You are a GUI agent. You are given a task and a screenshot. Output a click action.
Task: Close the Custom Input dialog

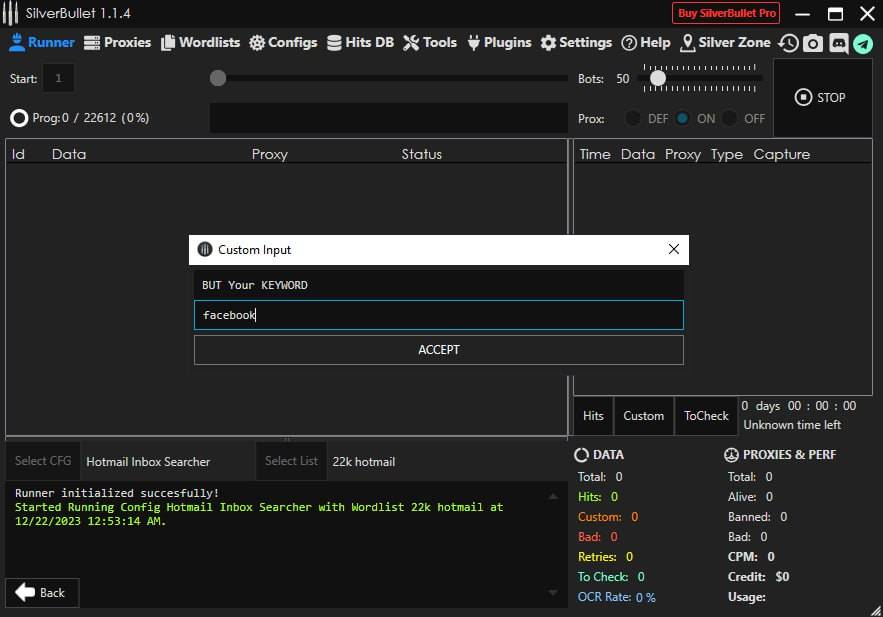coord(674,250)
